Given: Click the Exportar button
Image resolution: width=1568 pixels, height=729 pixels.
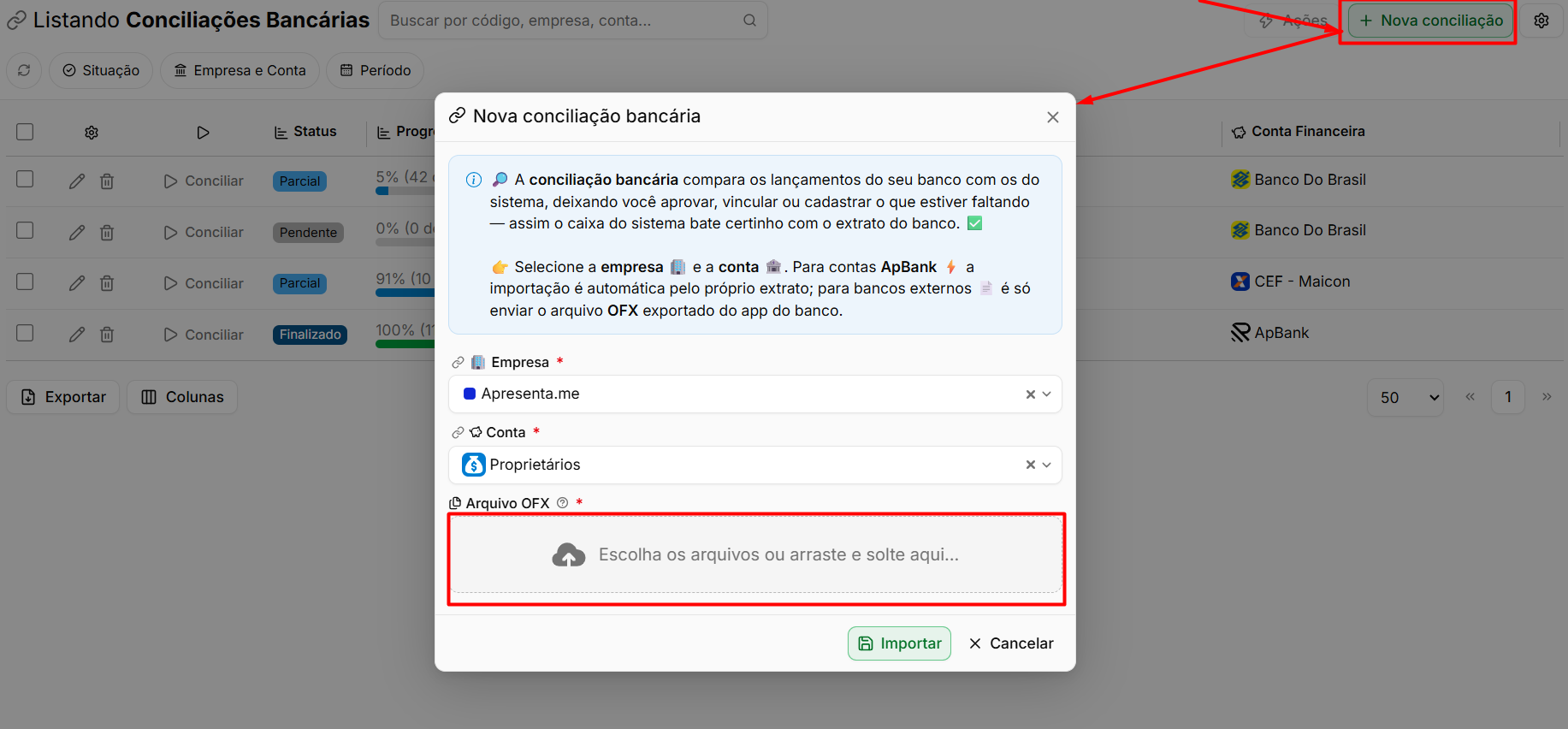Looking at the screenshot, I should [63, 397].
